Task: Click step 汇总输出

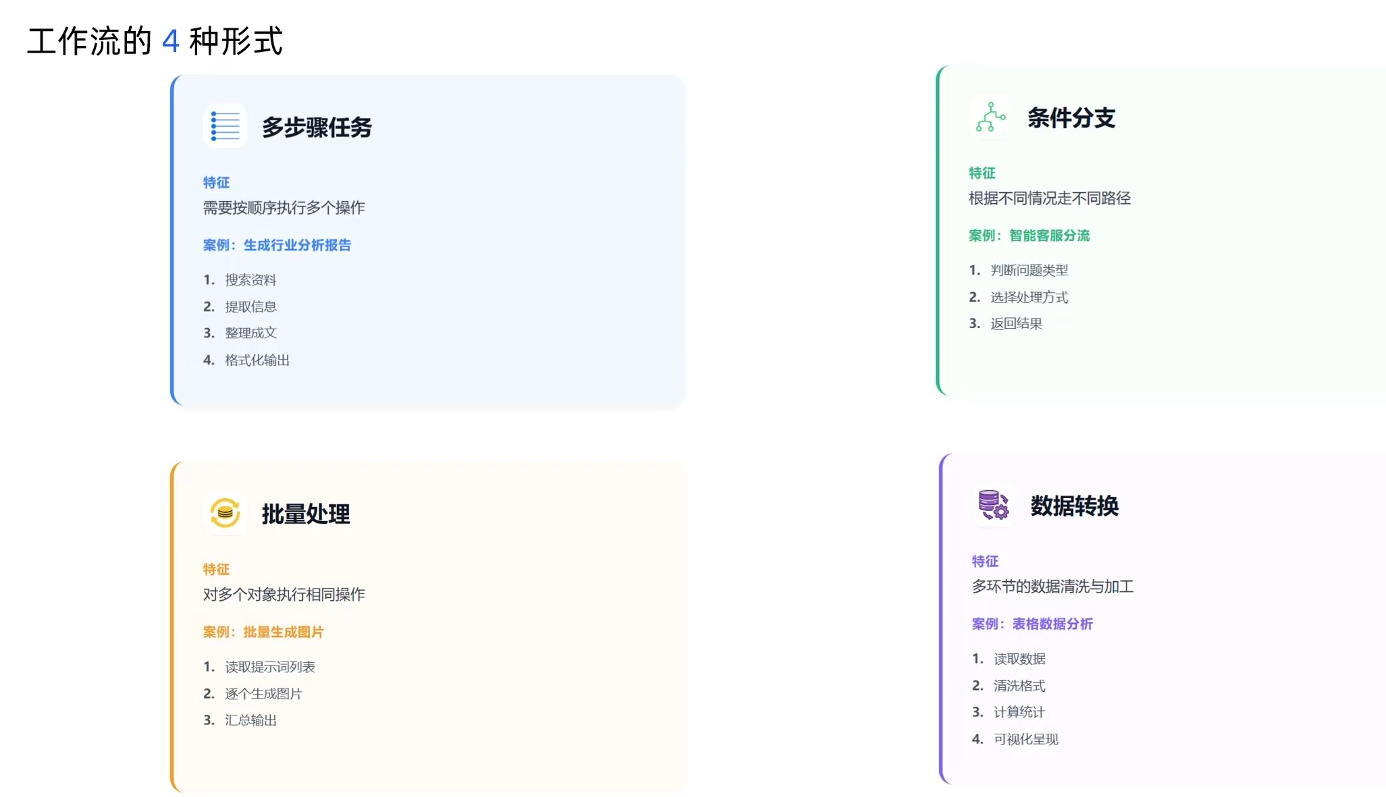Action: [251, 720]
